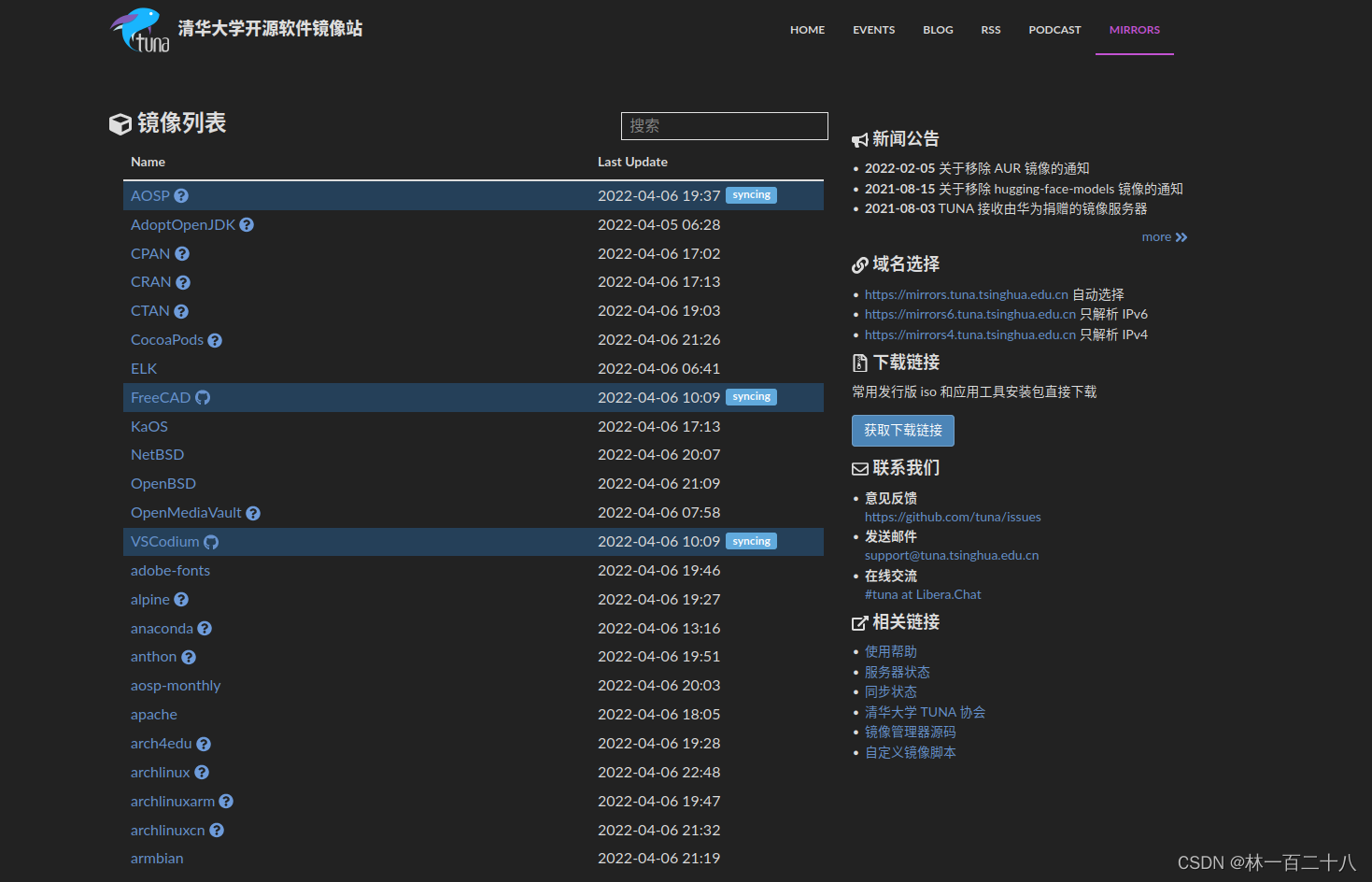
Task: Open the help icon next to archlinuxarm
Action: pyautogui.click(x=226, y=802)
